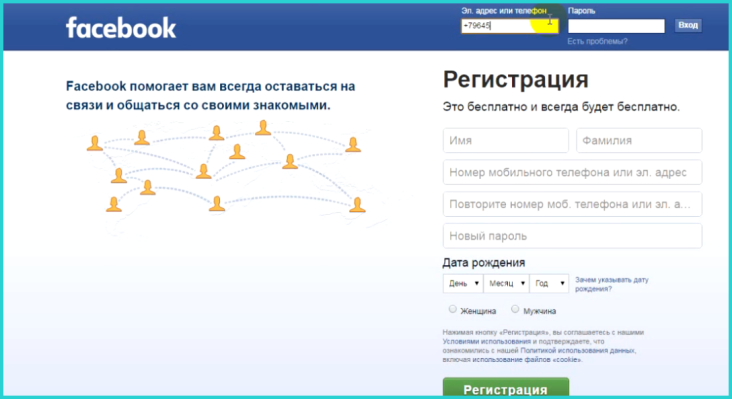Click text Это бесплатно и всегда будет бесплатно
Viewport: 732px width, 399px height.
(561, 107)
